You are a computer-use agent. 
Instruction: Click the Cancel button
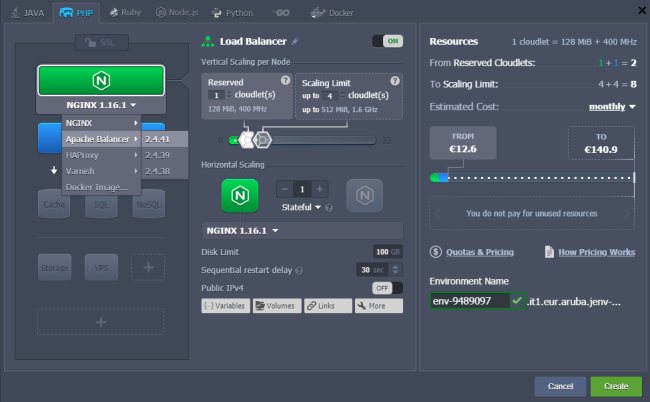point(560,386)
